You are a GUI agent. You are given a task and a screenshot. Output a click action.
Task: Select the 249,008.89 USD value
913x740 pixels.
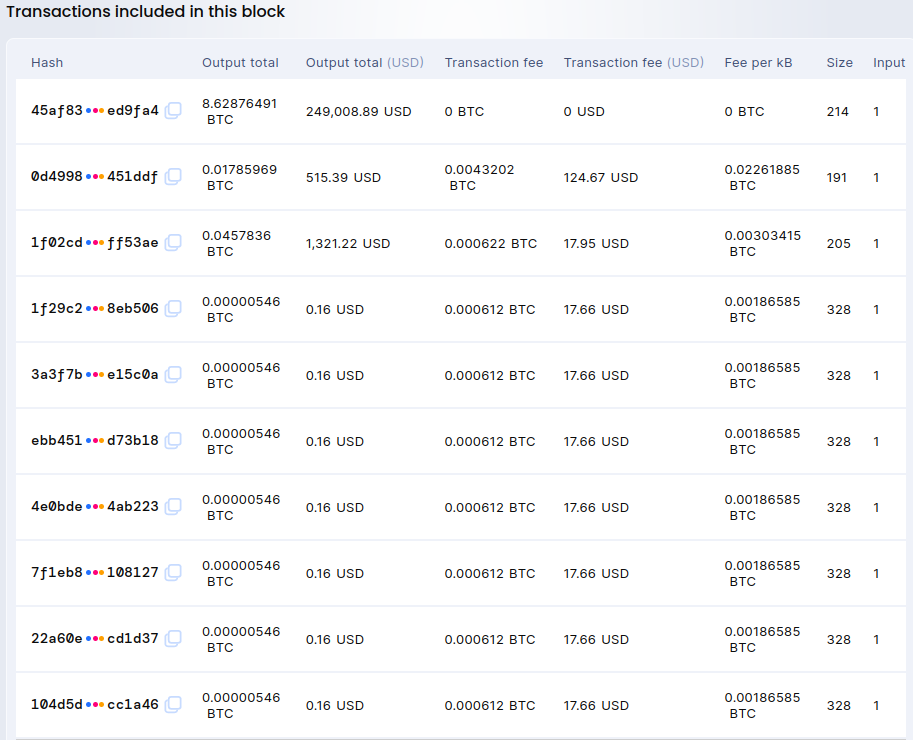(359, 111)
